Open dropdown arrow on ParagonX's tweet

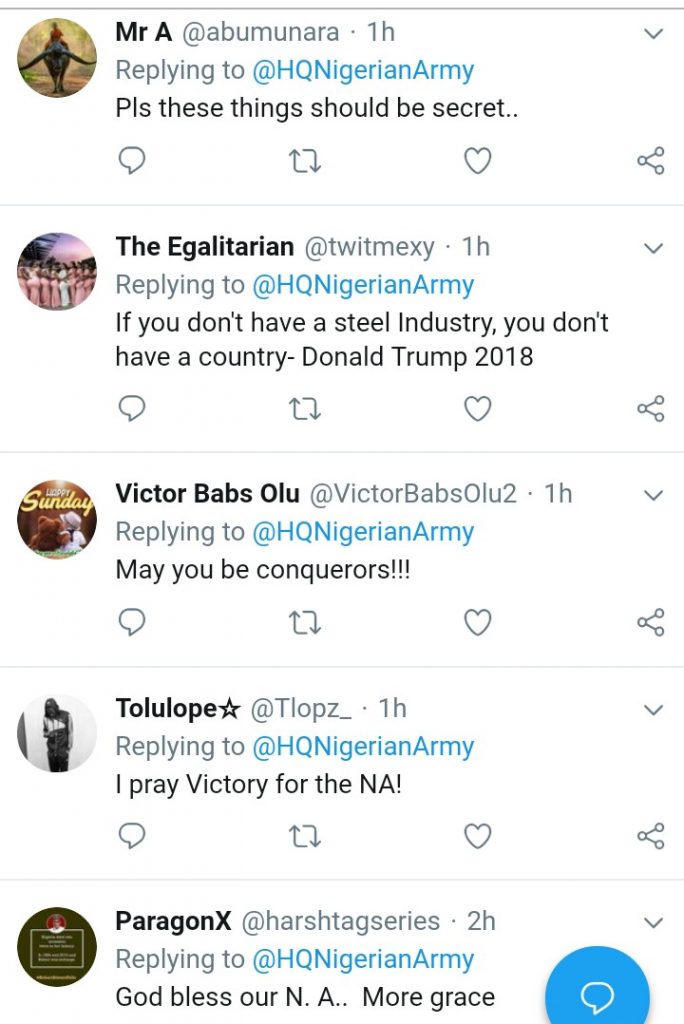point(653,922)
